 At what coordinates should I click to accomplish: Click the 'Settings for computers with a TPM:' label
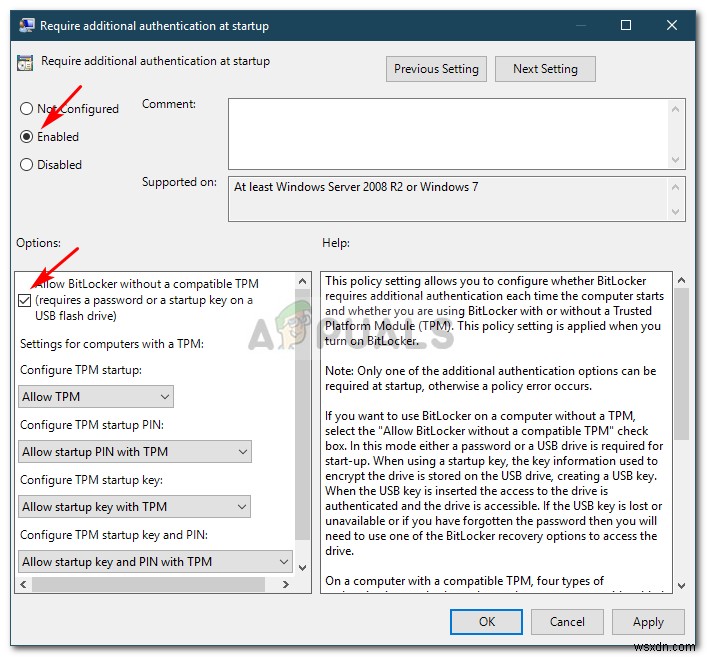tap(112, 344)
